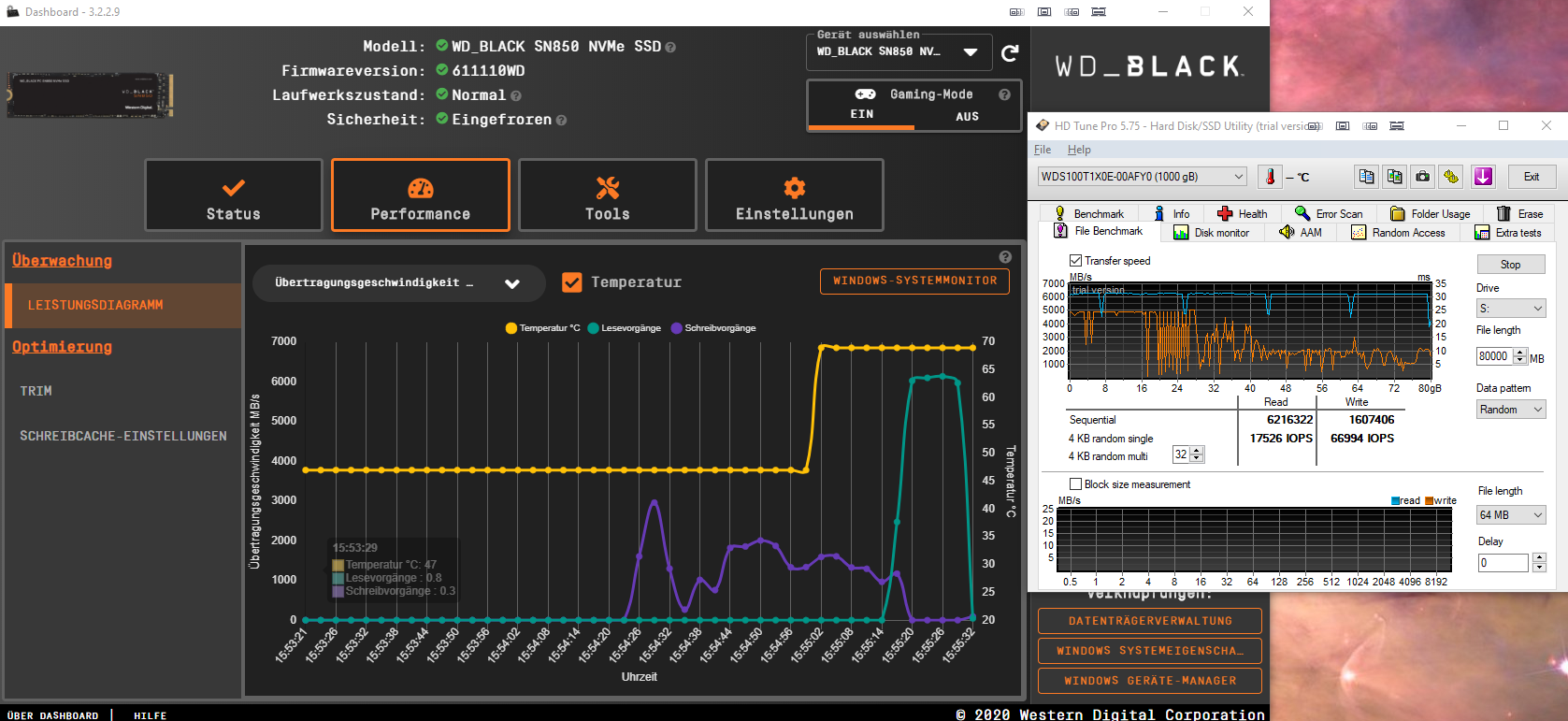Click the ÜBER DASHBOARD link
This screenshot has width=1568, height=721.
click(x=53, y=715)
